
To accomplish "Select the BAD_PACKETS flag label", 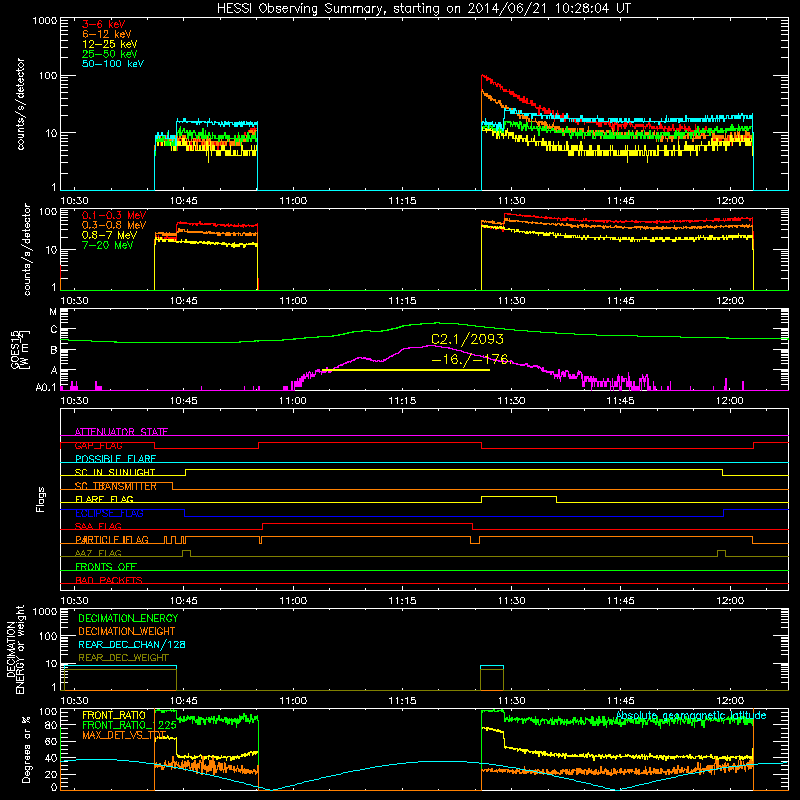I will (109, 581).
